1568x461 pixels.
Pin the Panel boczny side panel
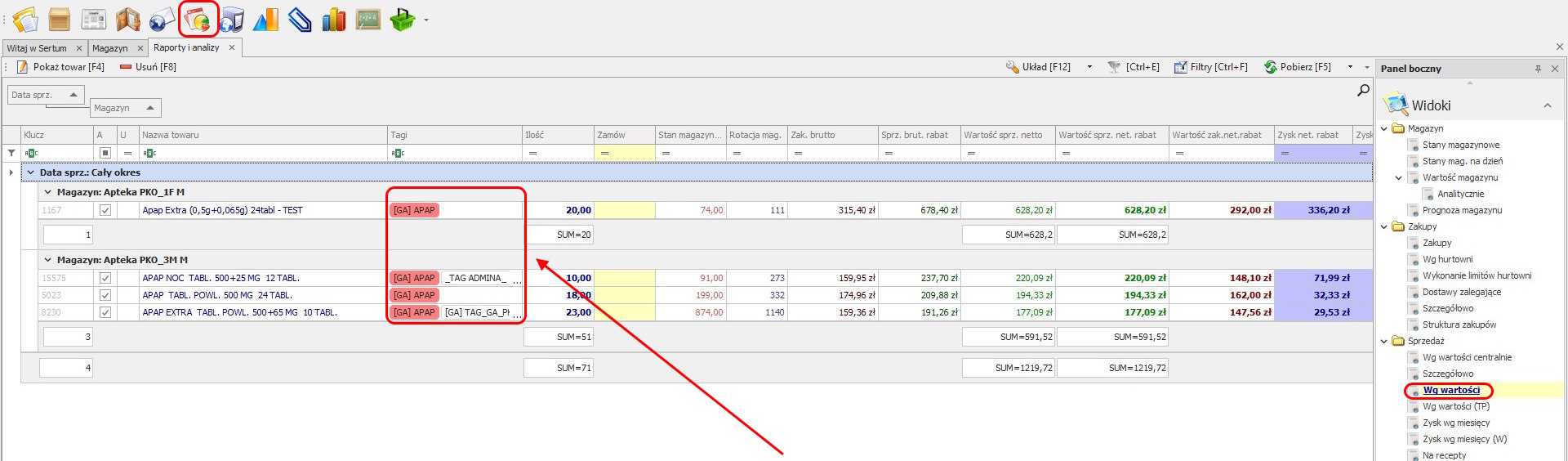(1538, 69)
